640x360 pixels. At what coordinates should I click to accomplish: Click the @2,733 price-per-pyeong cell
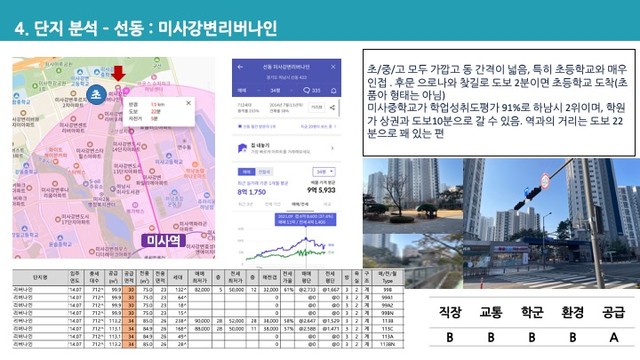point(306,289)
